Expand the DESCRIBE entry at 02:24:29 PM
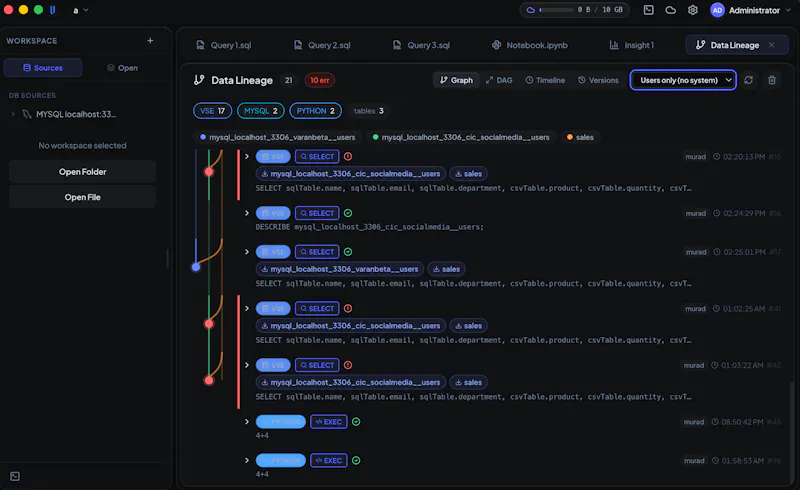The width and height of the screenshot is (800, 490). (x=247, y=213)
